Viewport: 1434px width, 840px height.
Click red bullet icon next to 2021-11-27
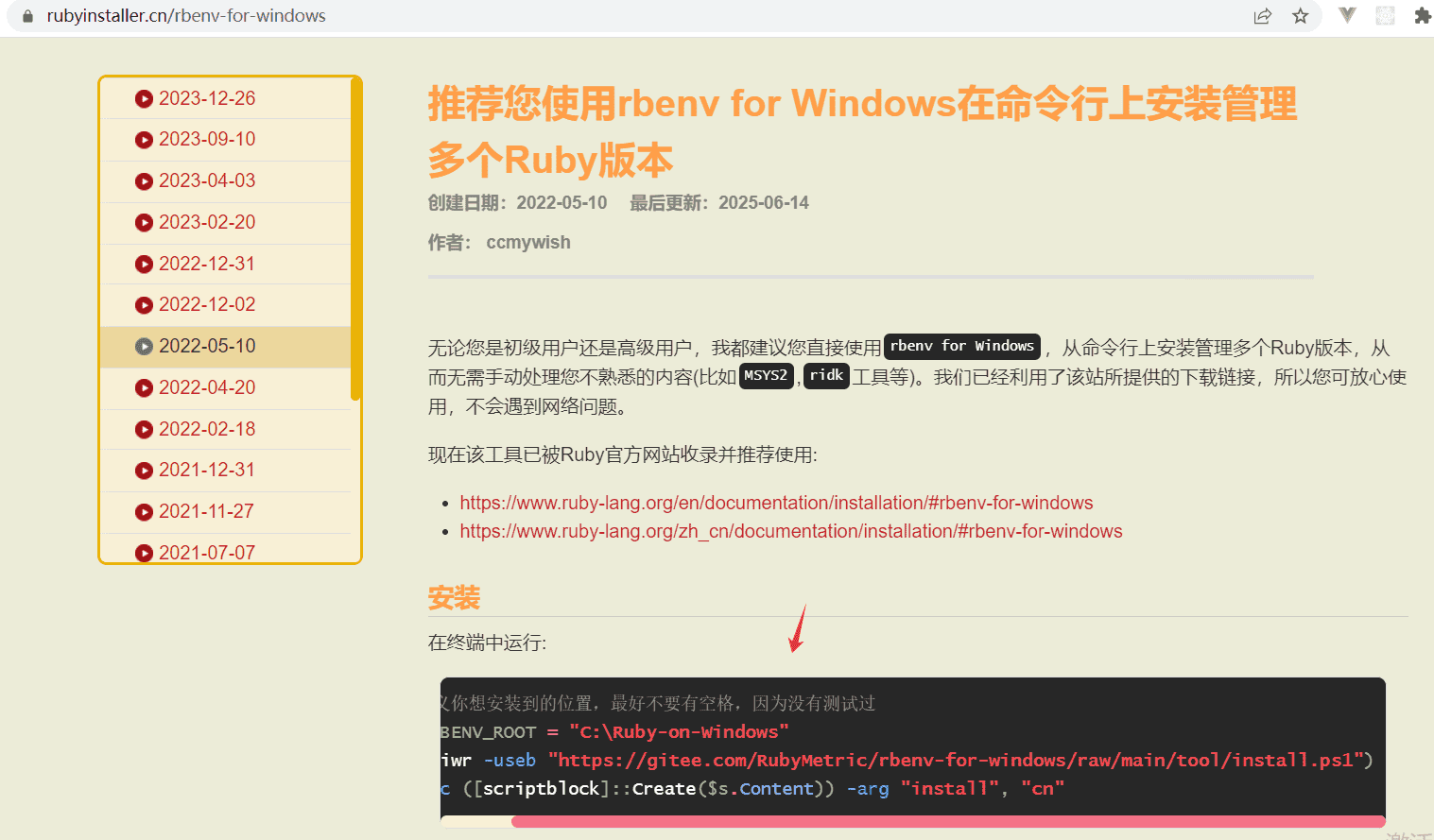144,512
